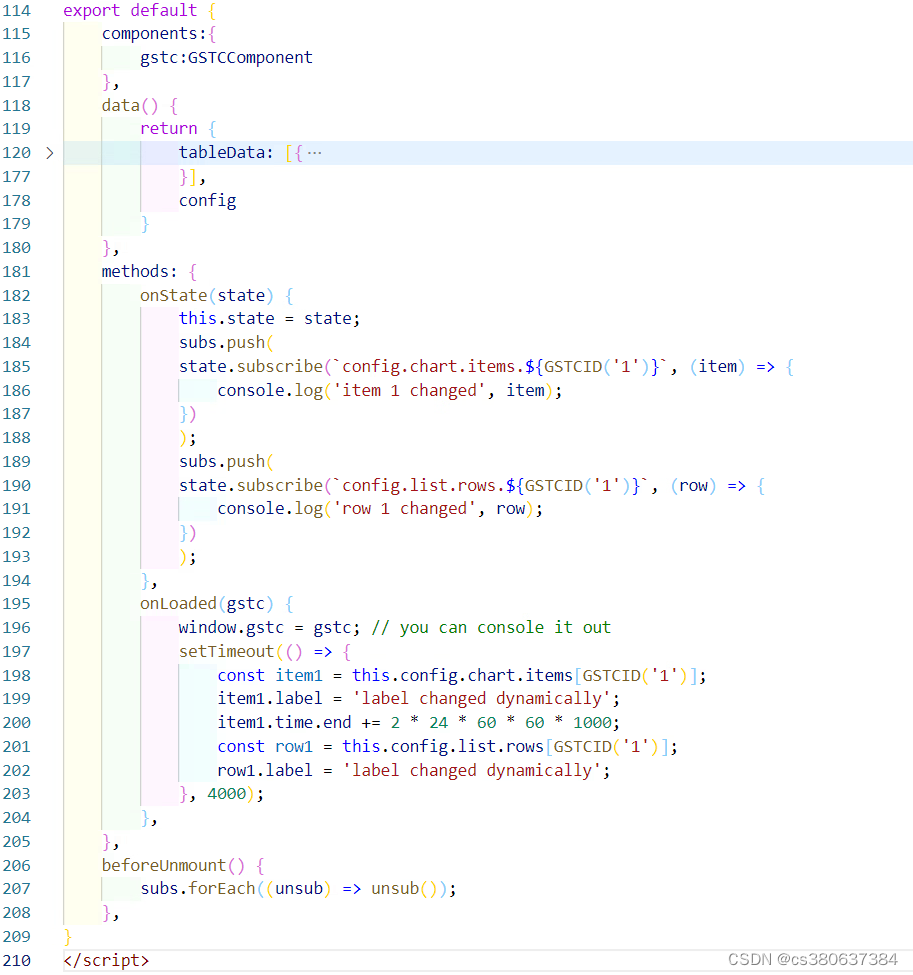Click 'beforeUnmount()' on line 206
The width and height of the screenshot is (913, 975).
tap(174, 866)
